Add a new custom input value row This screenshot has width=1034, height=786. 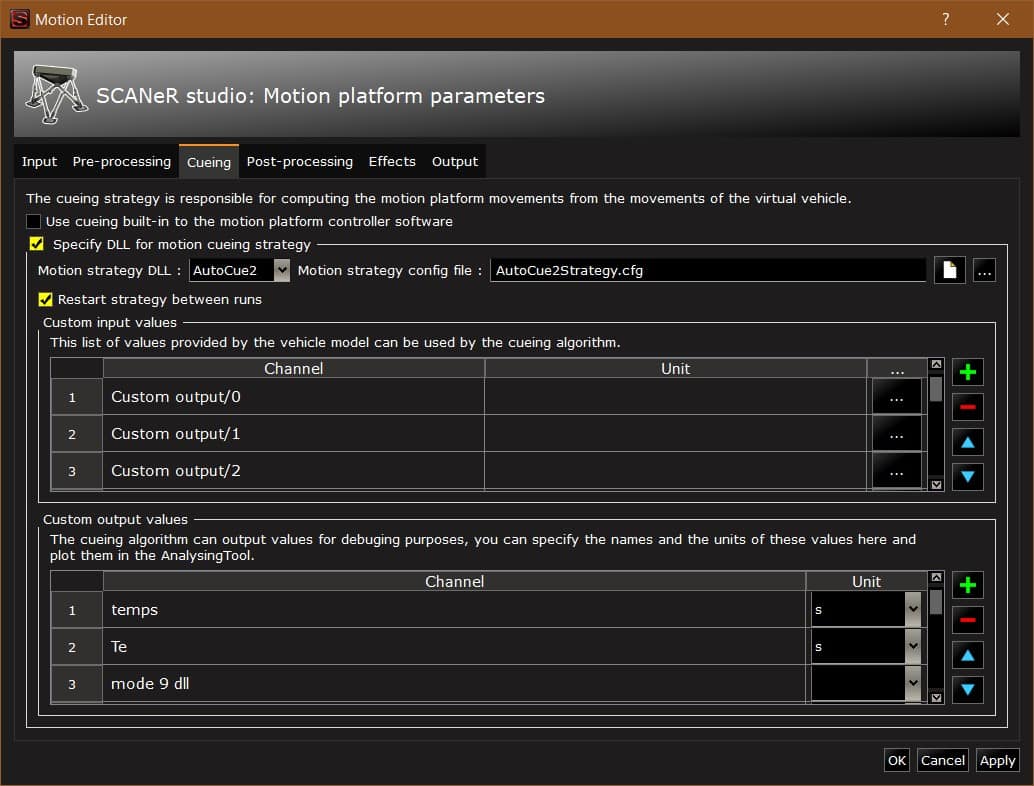coord(967,373)
